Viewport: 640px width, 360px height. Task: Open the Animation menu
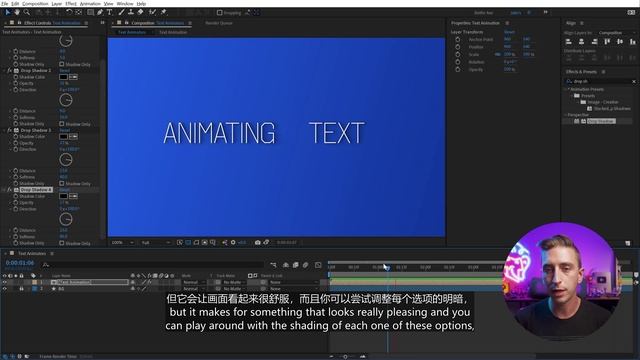[x=90, y=3]
